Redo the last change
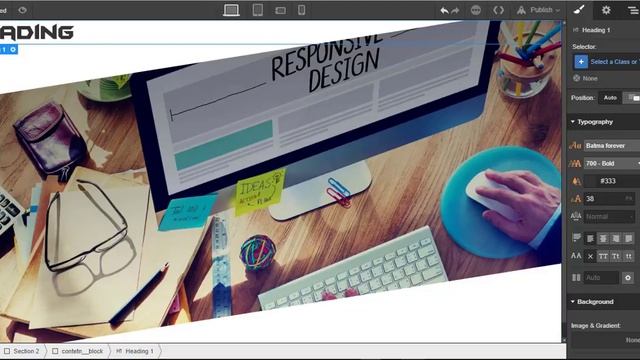 [455, 10]
